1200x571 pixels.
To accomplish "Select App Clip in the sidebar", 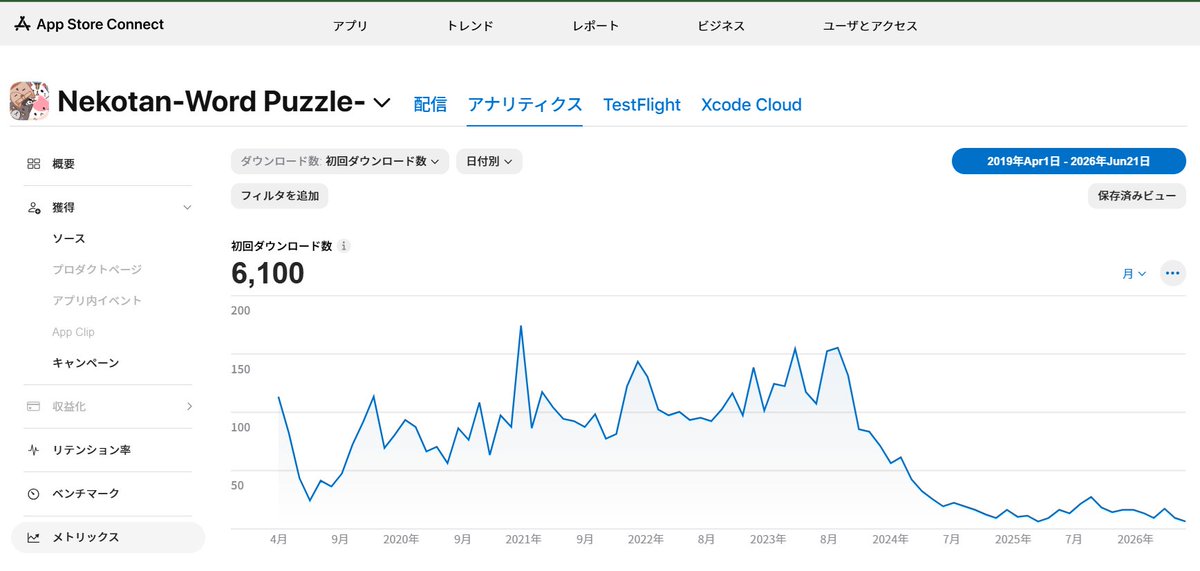I will point(73,332).
